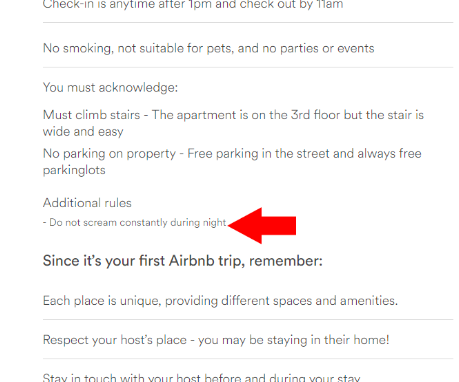
Task: Click the "wide and easy" text
Action: pyautogui.click(x=83, y=131)
